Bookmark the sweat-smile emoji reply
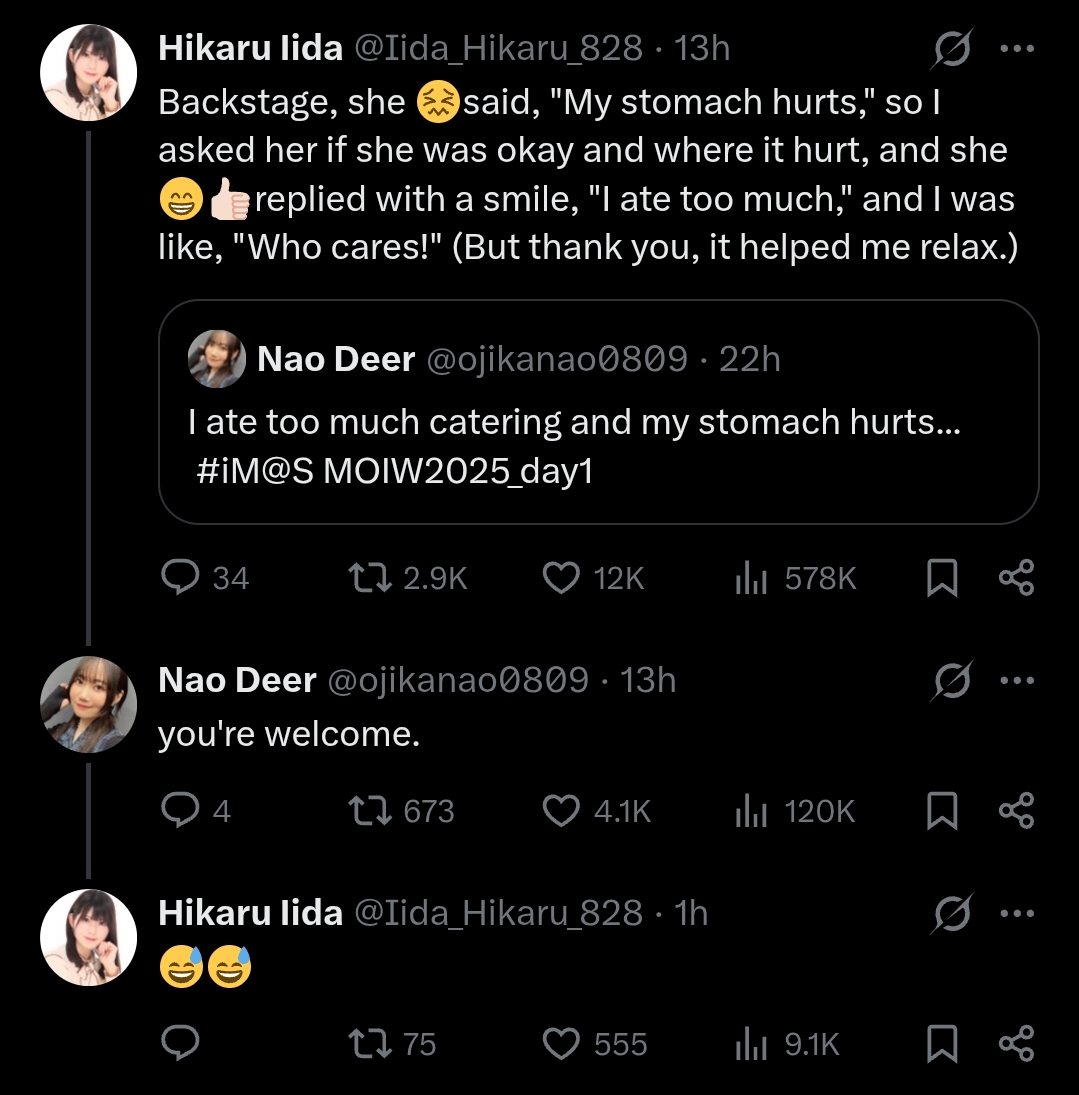1079x1095 pixels. click(x=942, y=1045)
